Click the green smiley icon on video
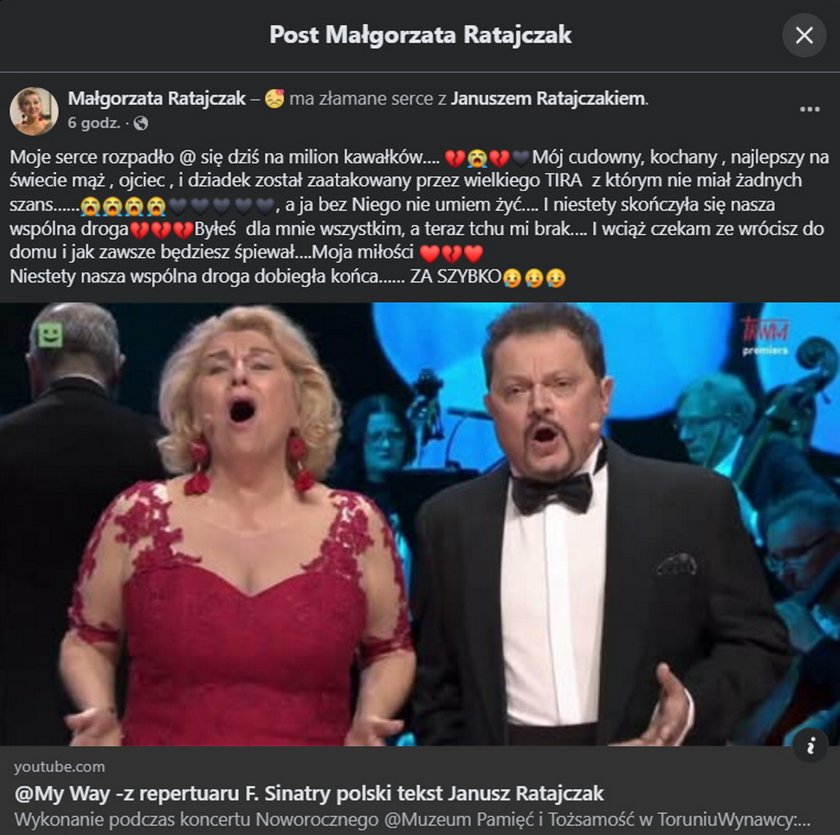Viewport: 840px width, 835px height. [x=50, y=335]
